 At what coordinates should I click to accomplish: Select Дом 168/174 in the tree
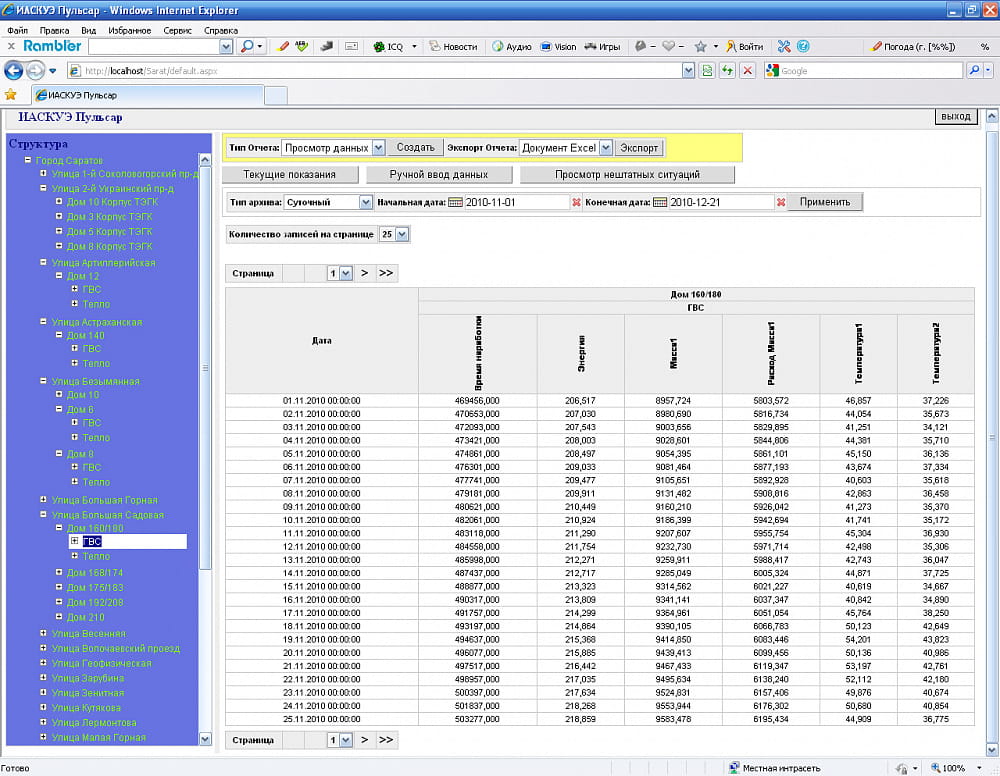95,573
